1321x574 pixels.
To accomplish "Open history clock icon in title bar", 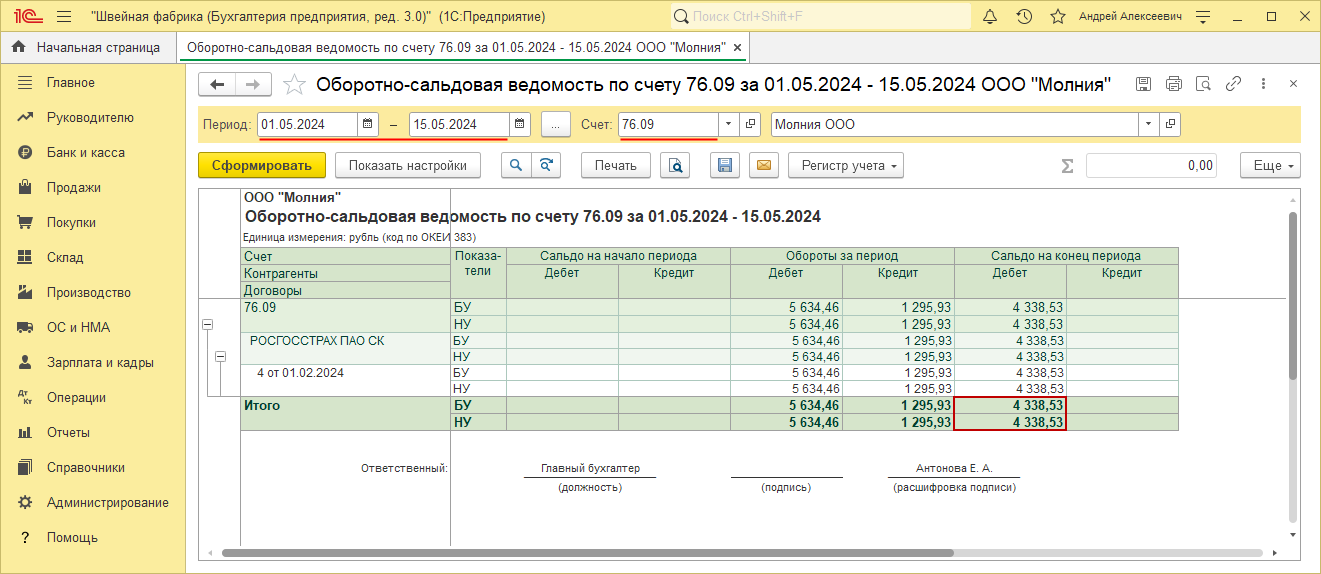I will tap(1024, 17).
